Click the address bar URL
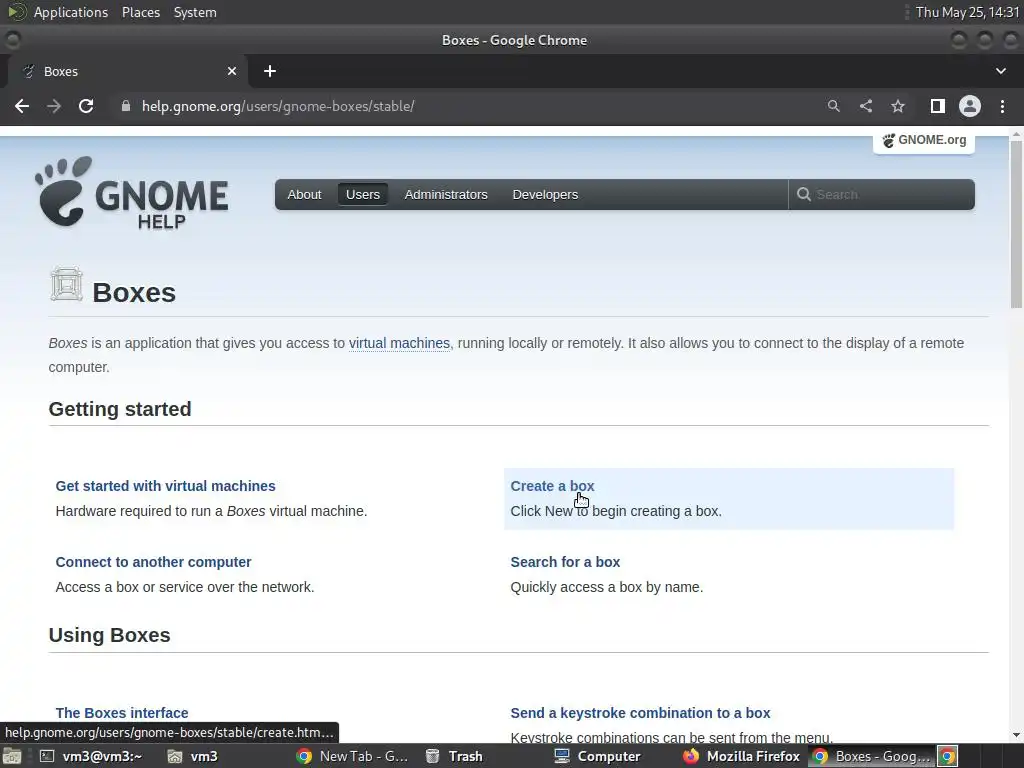Screen dimensions: 1024x768 click(x=278, y=106)
